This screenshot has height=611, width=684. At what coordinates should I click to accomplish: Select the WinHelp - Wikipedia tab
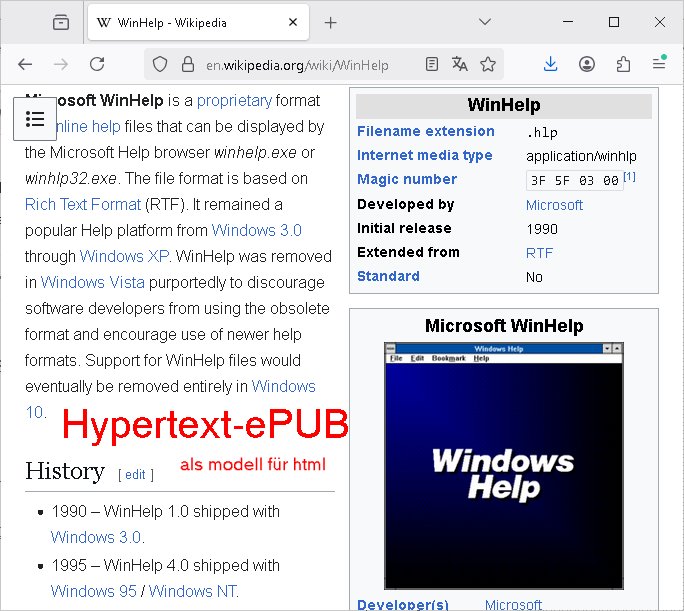pos(185,22)
